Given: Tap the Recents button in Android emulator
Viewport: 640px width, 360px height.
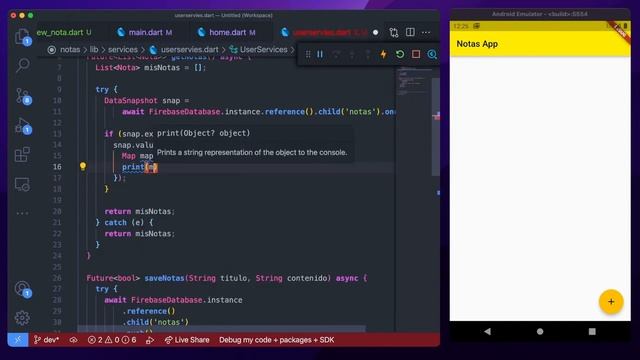Looking at the screenshot, I should point(592,331).
